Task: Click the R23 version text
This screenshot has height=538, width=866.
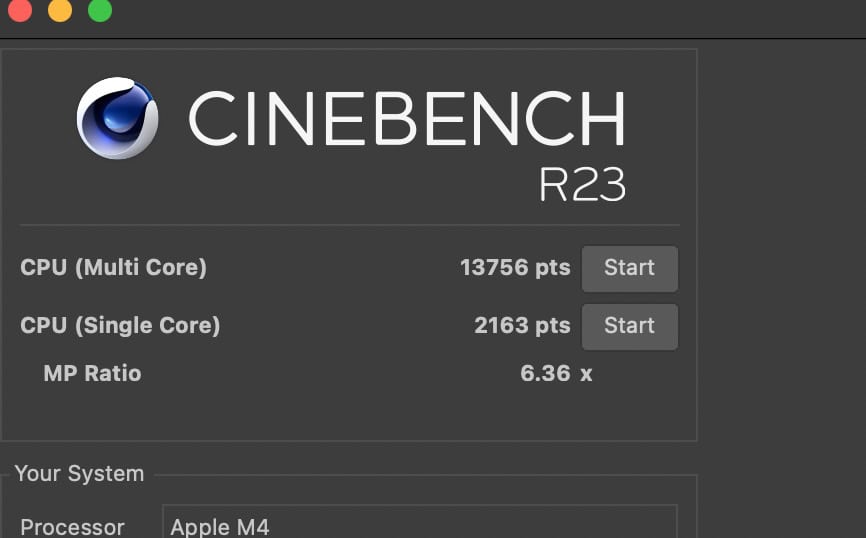Action: (582, 184)
